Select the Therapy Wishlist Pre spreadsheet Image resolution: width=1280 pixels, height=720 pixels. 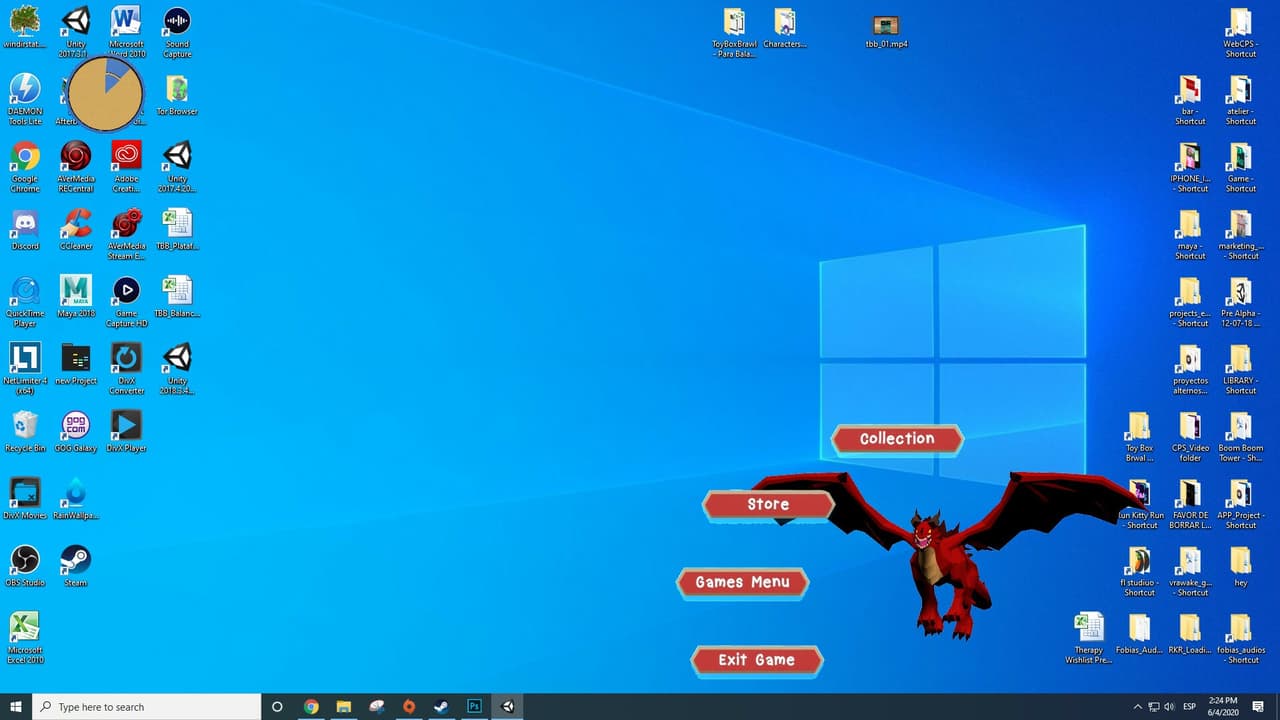1088,638
